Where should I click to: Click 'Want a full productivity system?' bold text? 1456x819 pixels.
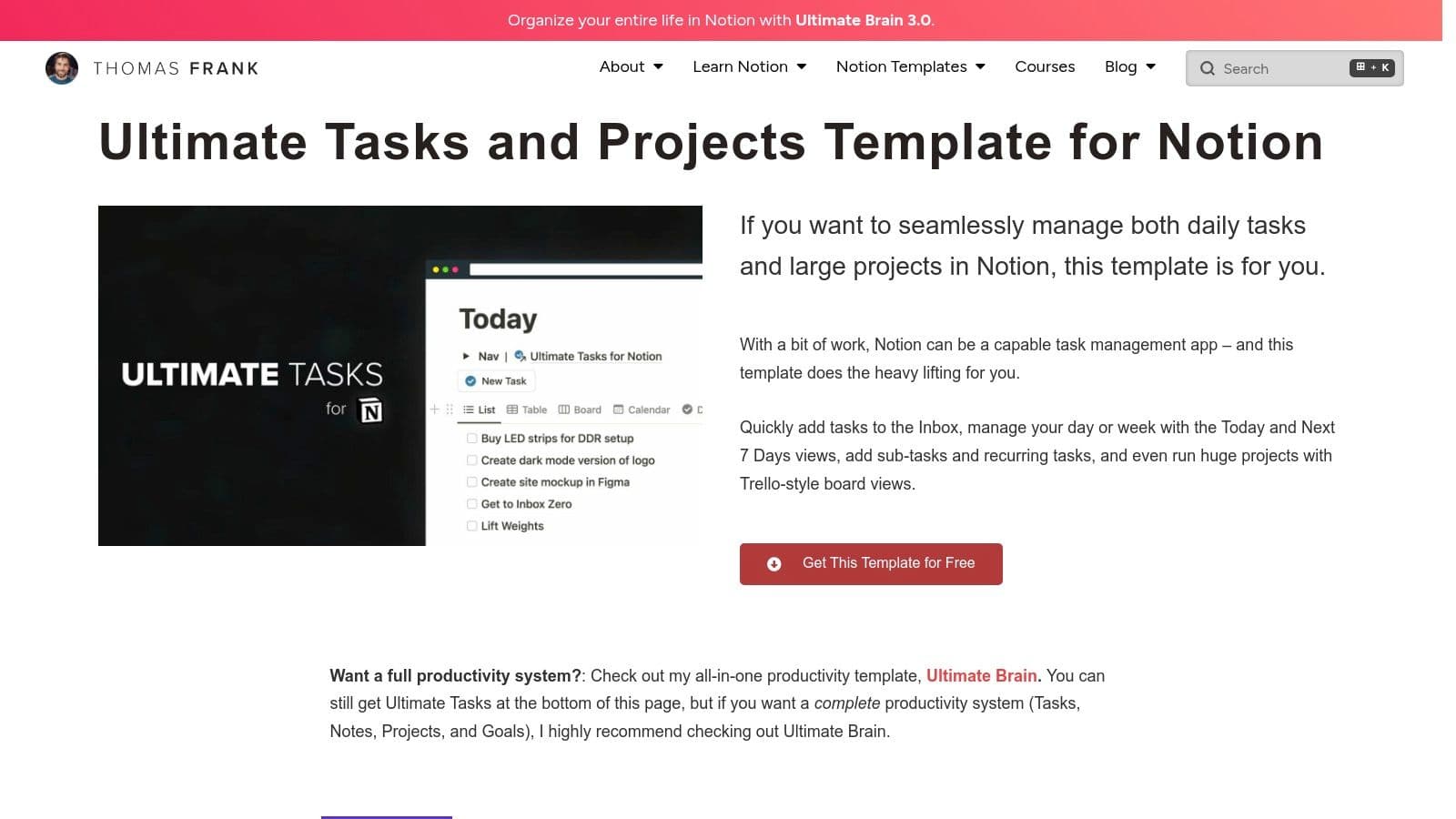pos(455,676)
